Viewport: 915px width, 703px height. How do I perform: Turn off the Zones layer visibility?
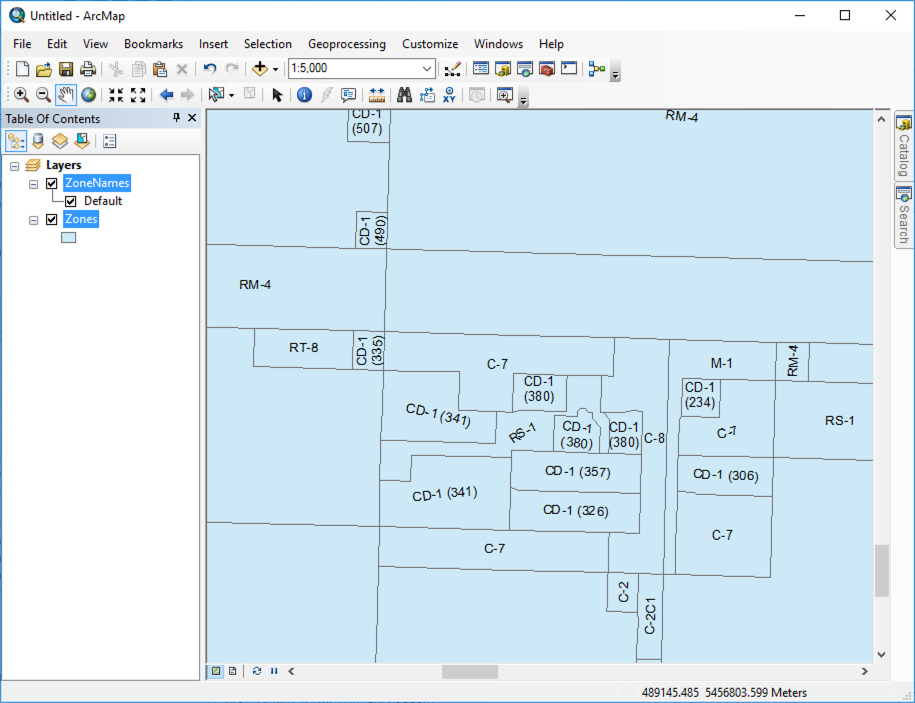(x=52, y=220)
